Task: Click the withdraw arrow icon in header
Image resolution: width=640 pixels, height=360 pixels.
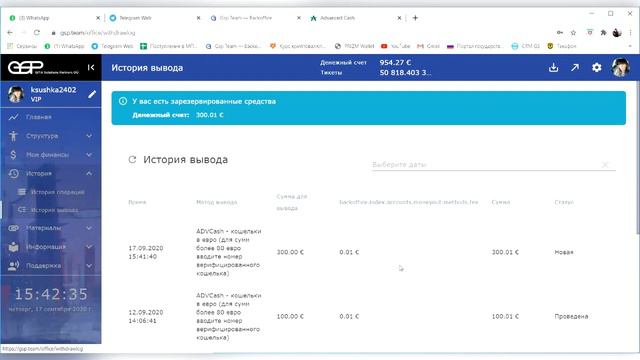Action: tap(575, 67)
